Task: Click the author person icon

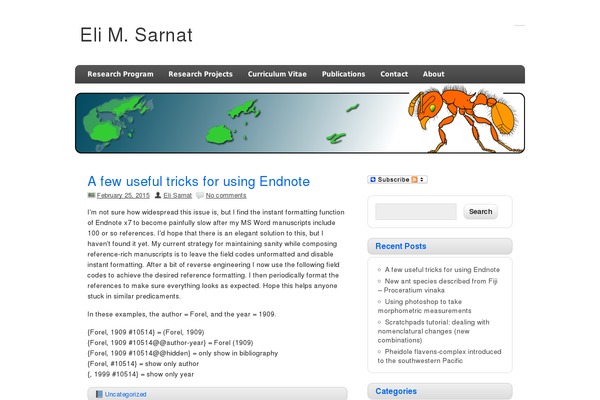Action: (158, 195)
